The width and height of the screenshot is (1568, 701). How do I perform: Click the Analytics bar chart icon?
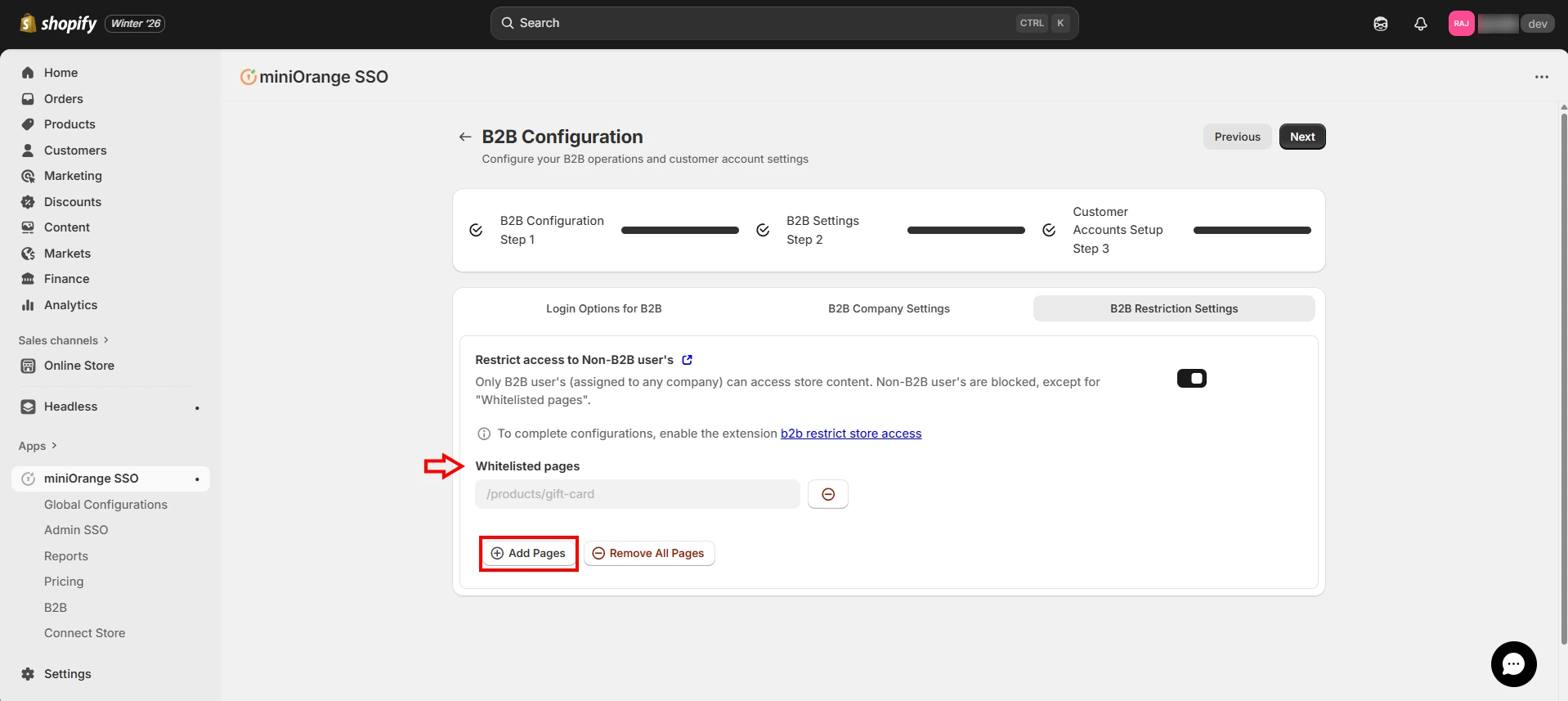(x=28, y=305)
